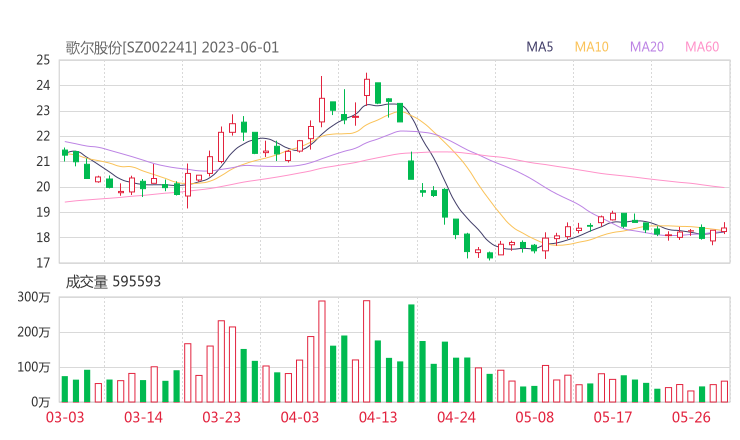The height and width of the screenshot is (440, 740).
Task: Click the 03-03 date axis label
Action: click(x=65, y=417)
